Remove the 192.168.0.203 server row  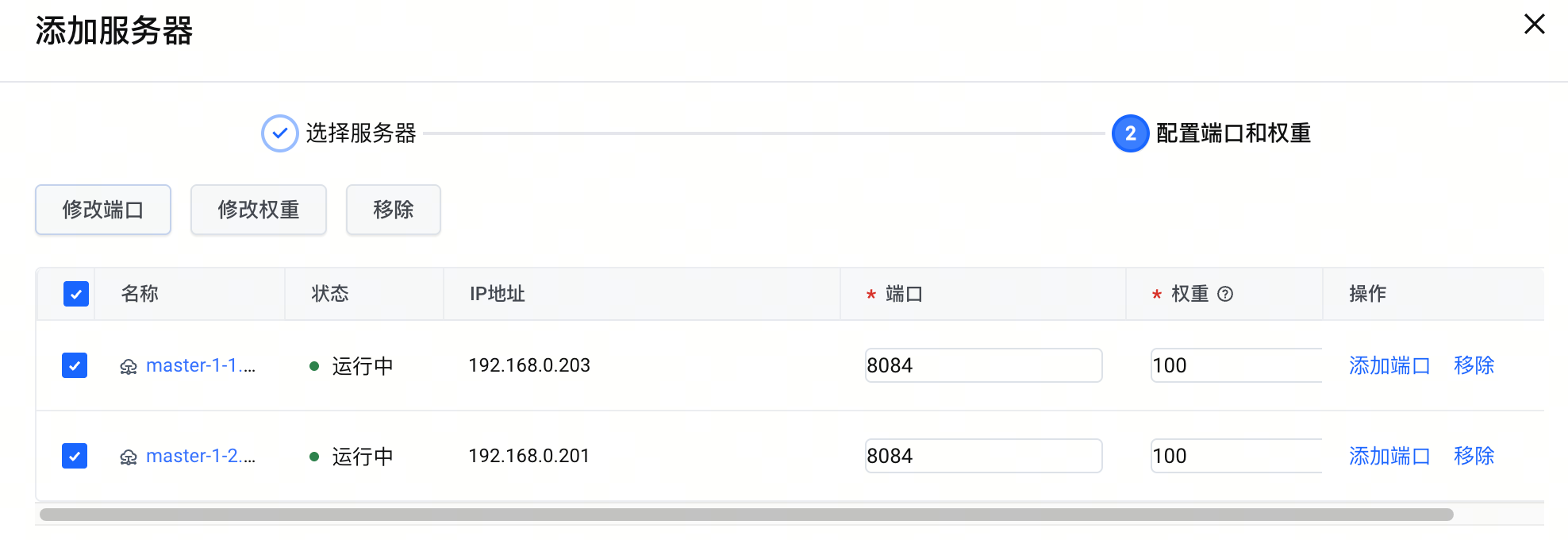click(x=1474, y=365)
